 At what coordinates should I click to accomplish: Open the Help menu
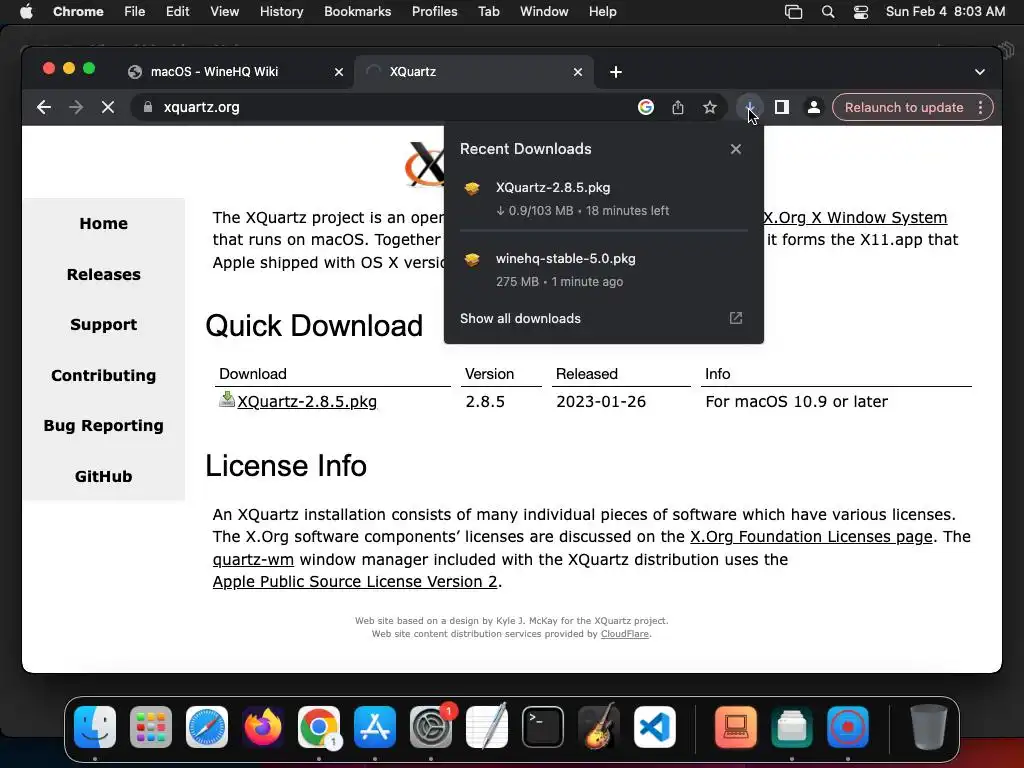pos(602,12)
